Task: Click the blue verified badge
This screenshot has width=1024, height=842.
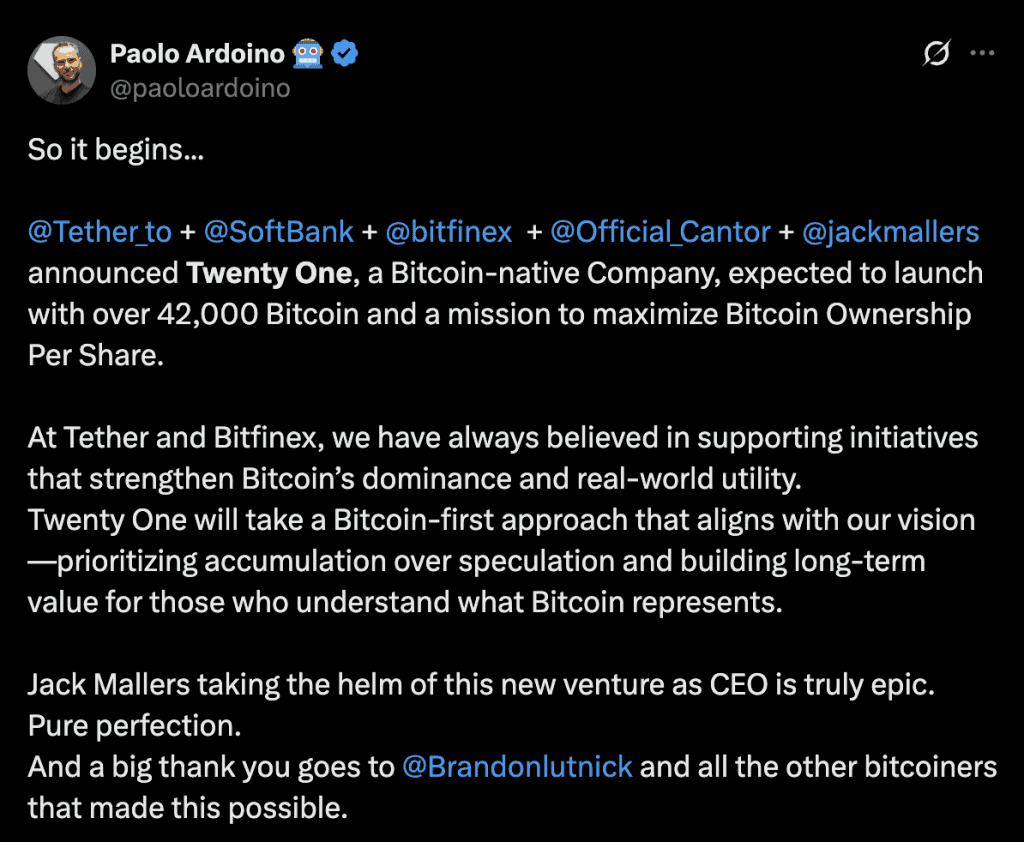Action: [x=345, y=55]
